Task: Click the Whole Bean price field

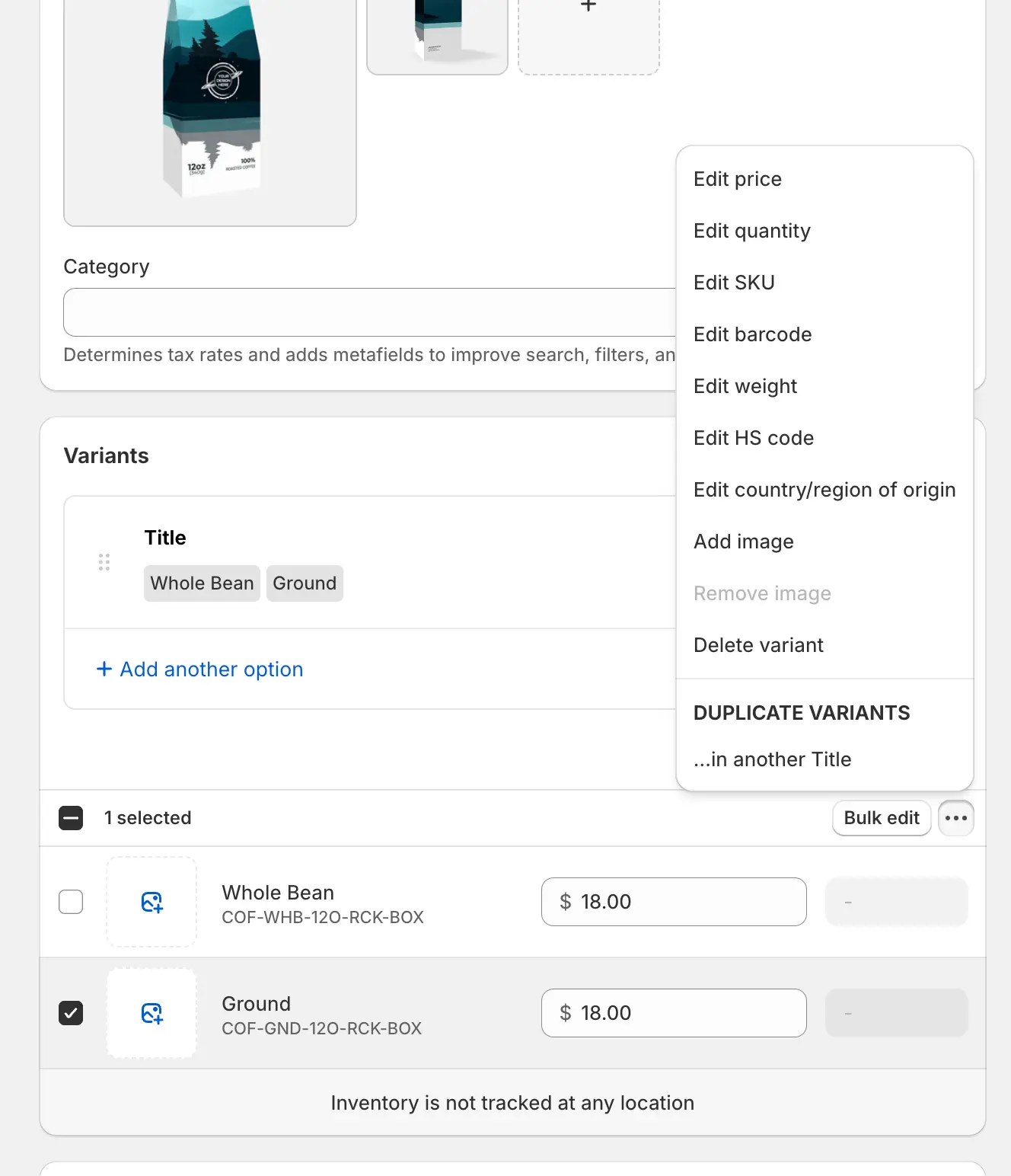Action: click(x=674, y=902)
